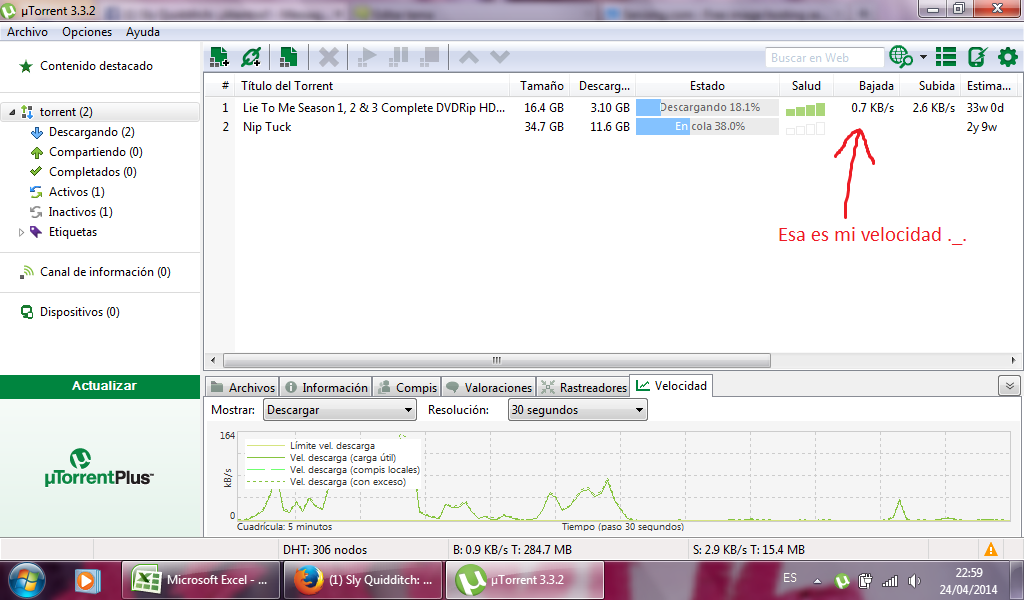Click inside the Buscar en Web field
Image resolution: width=1024 pixels, height=600 pixels.
(x=825, y=57)
